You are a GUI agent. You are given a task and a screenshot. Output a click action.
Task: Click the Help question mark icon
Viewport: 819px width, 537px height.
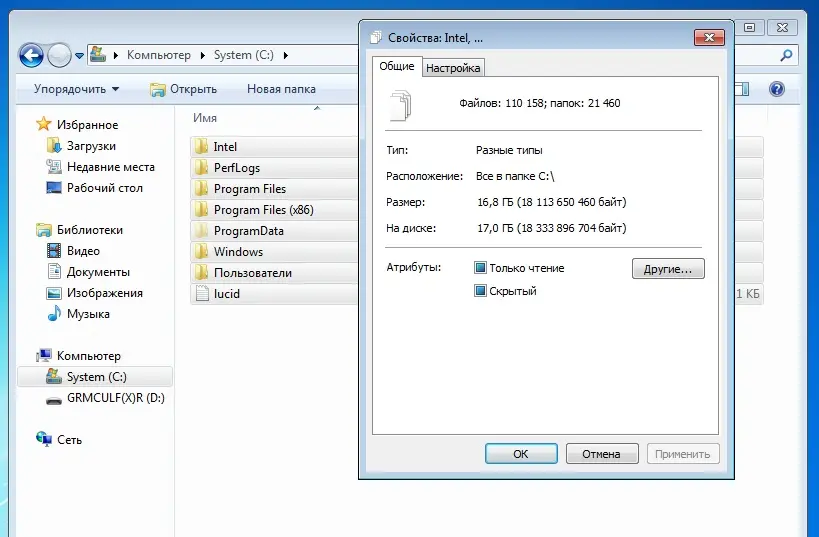click(775, 89)
